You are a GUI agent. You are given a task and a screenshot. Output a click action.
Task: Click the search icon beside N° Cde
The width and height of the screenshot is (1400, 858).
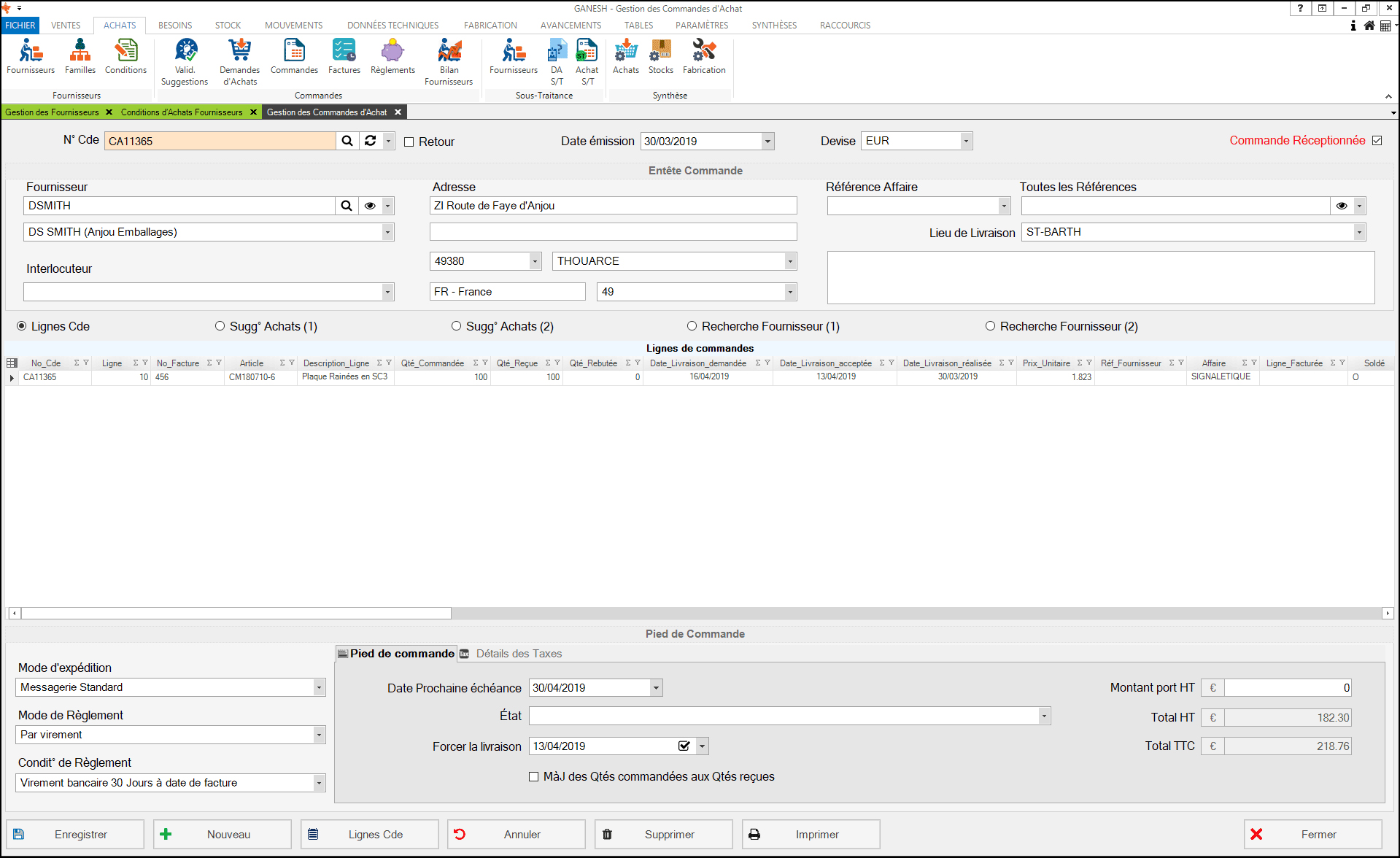347,141
